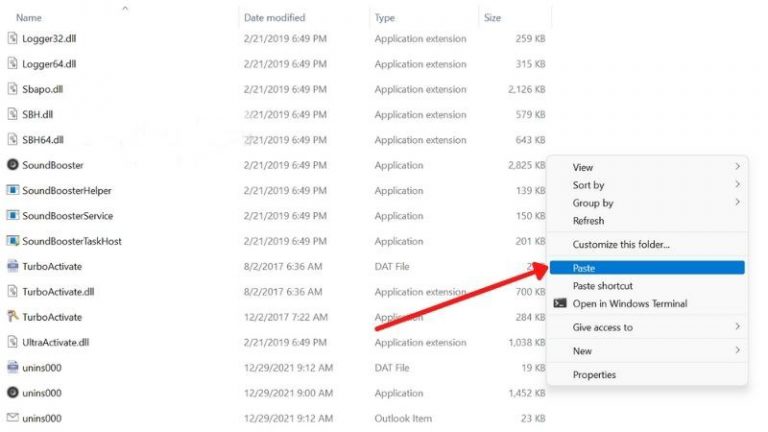Select the SoundBoosterService application icon
768x432 pixels.
pyautogui.click(x=13, y=216)
